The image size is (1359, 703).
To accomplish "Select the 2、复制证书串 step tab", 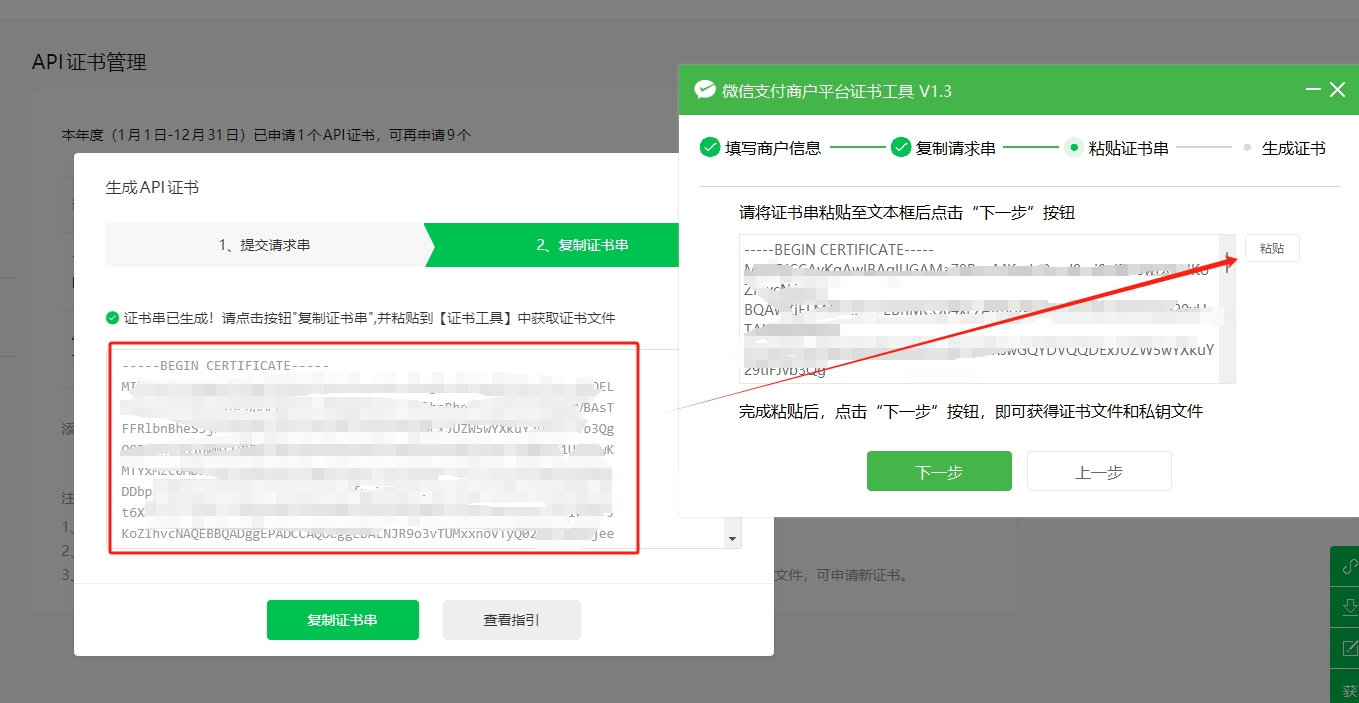I will 581,245.
